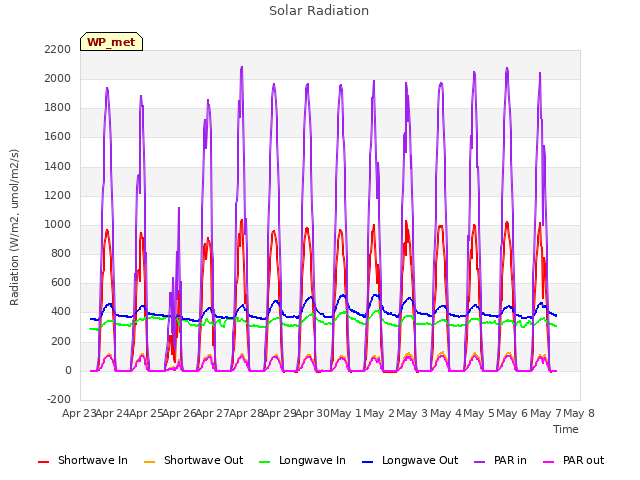Click the Apr 23 x-axis date label
Screen dimensions: 640x480
point(79,413)
